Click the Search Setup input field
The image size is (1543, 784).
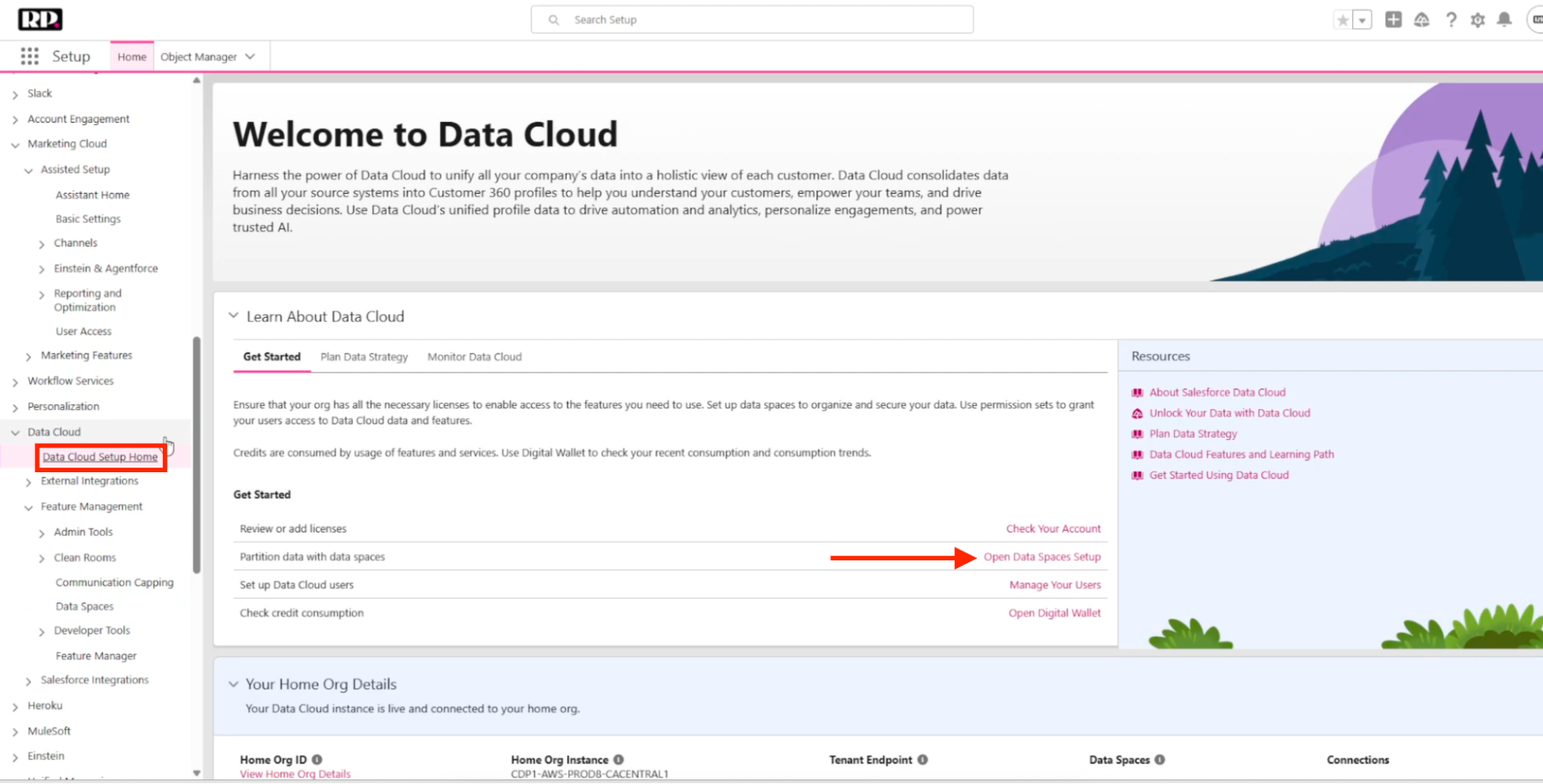752,20
